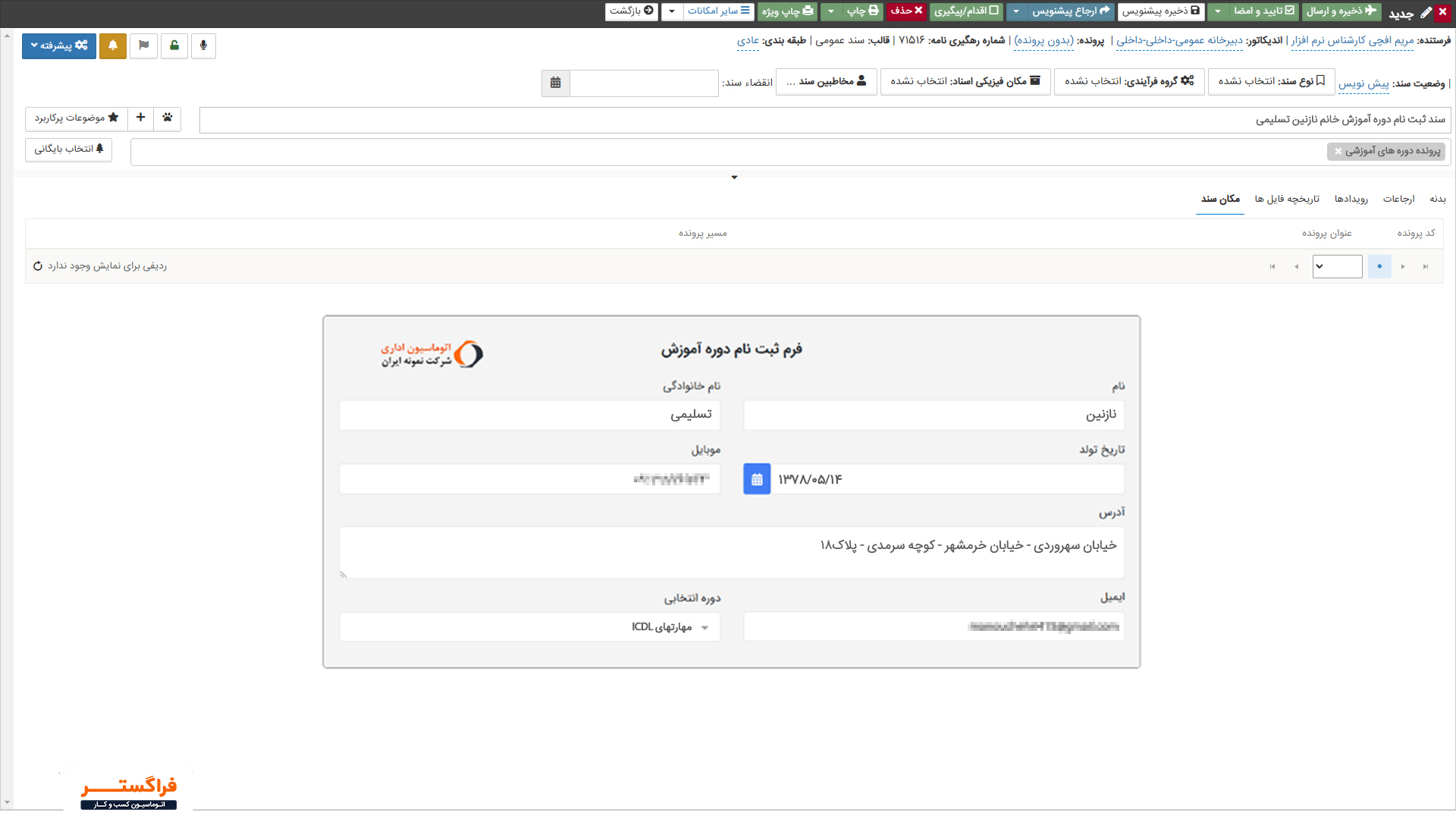Switch to the بدنه tab
The image size is (1456, 819).
pos(1439,199)
